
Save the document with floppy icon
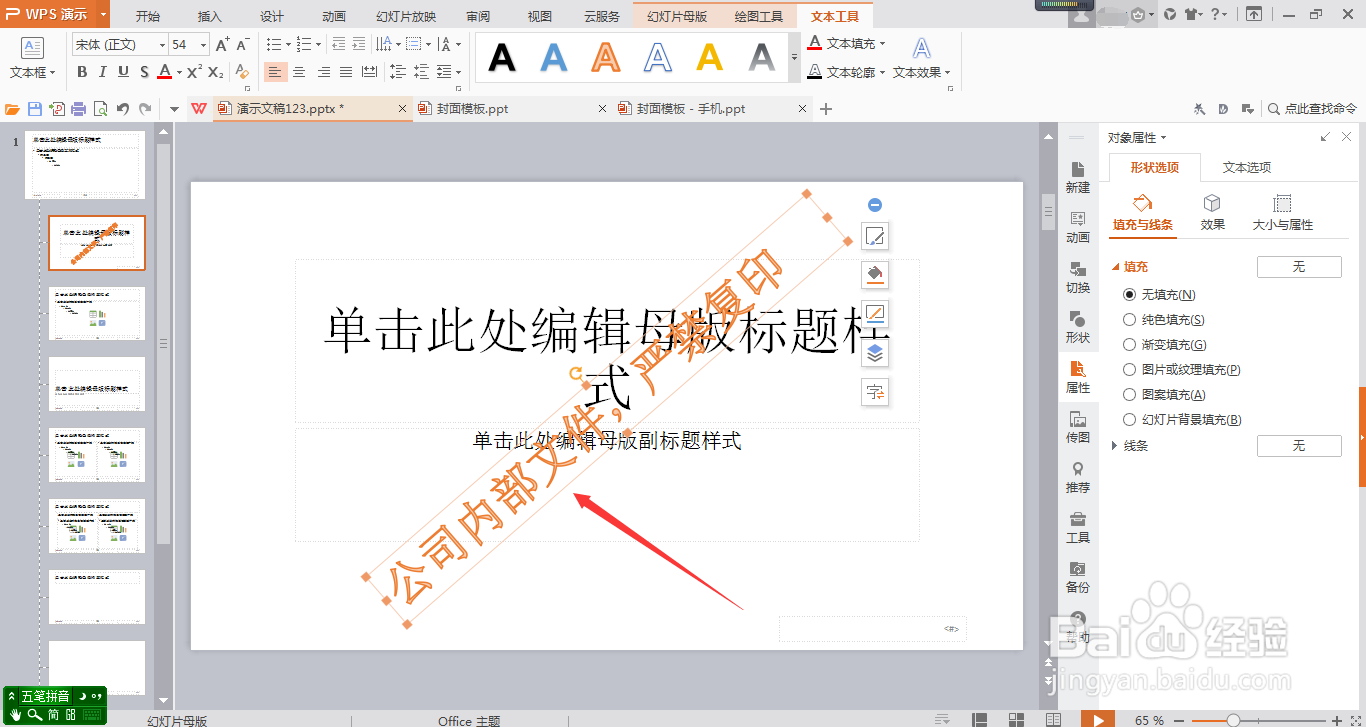[35, 109]
